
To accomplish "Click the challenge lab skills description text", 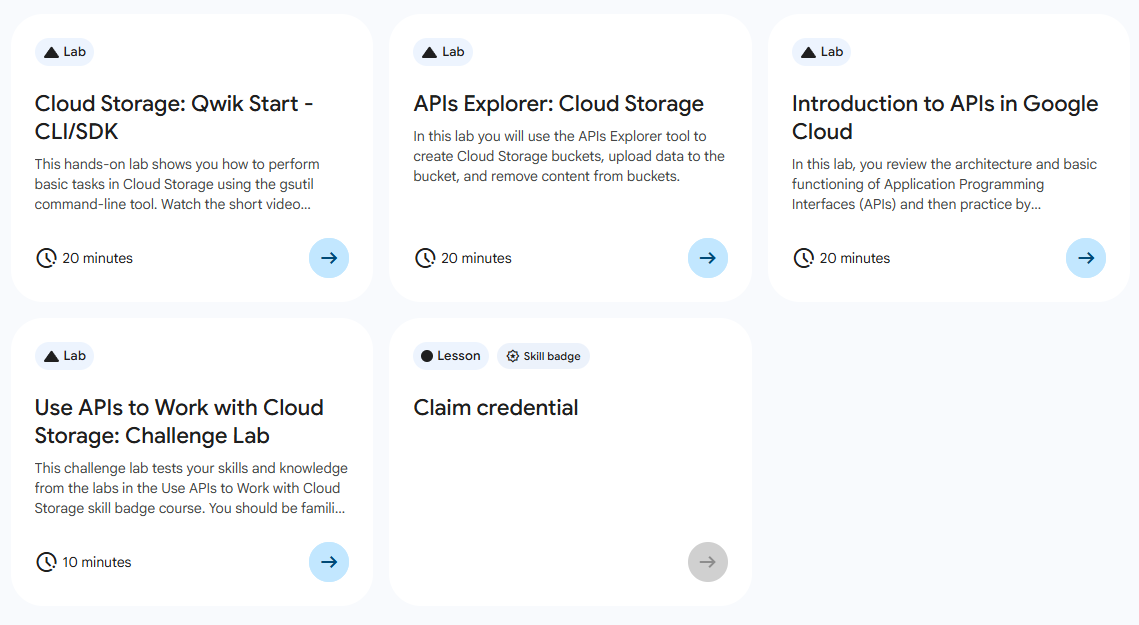I will (x=191, y=488).
